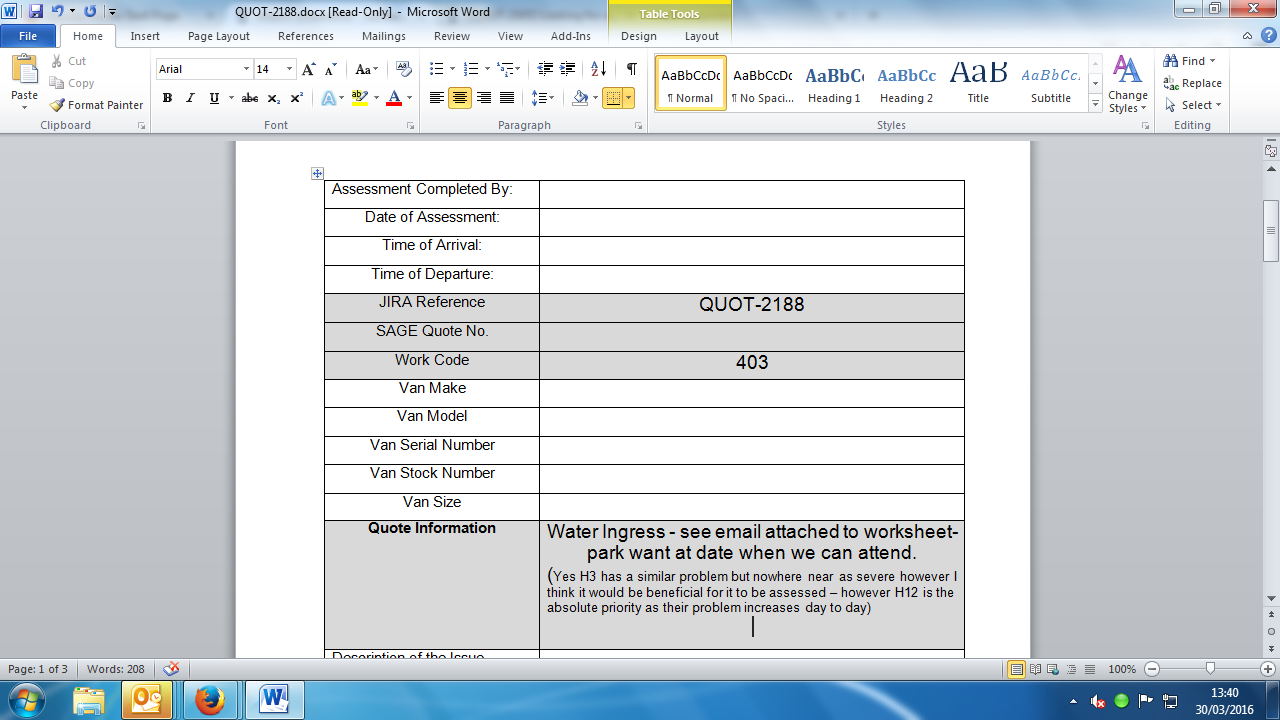Open the line spacing options

coord(542,98)
